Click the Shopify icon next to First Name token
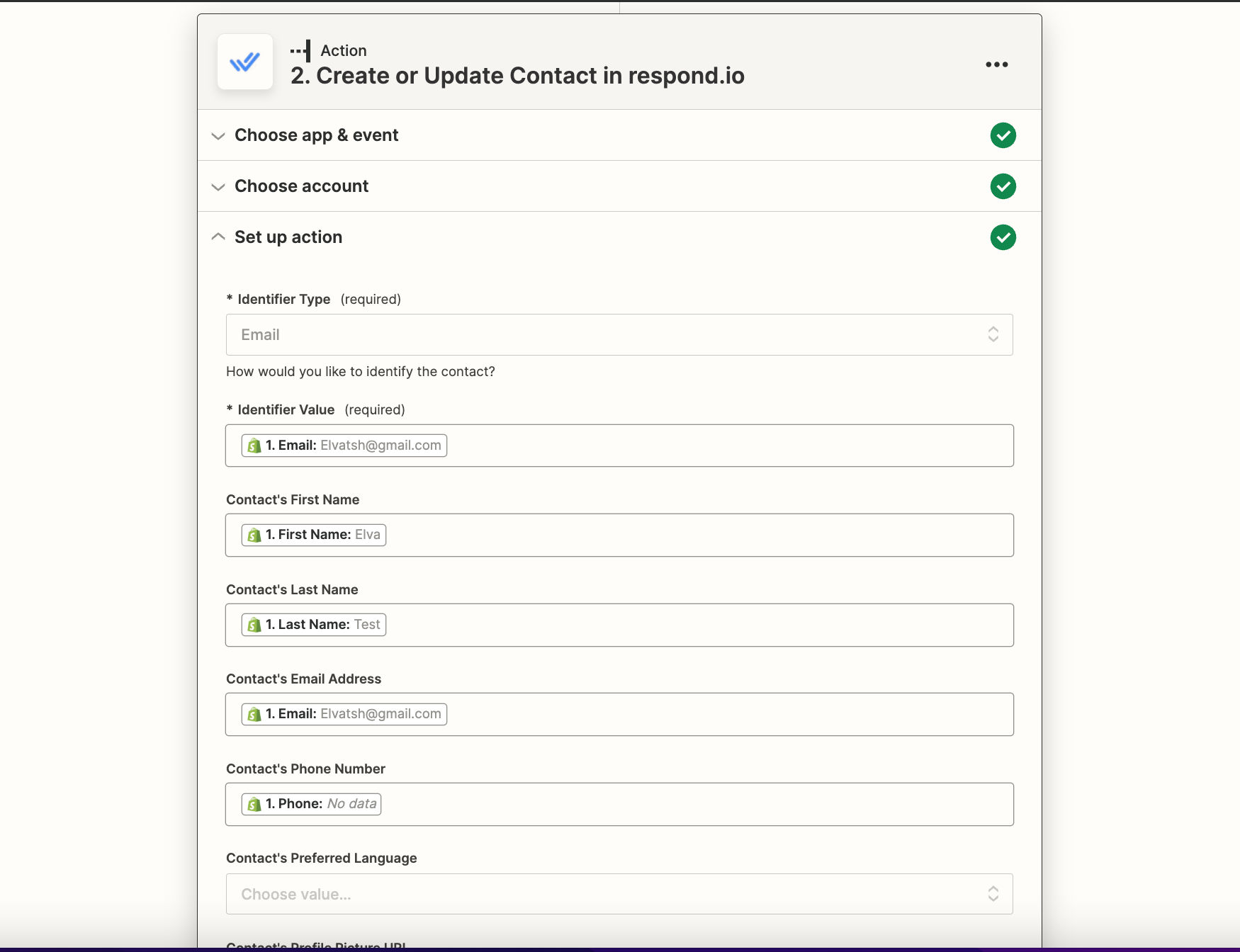Screen dimensions: 1240x952 254,535
